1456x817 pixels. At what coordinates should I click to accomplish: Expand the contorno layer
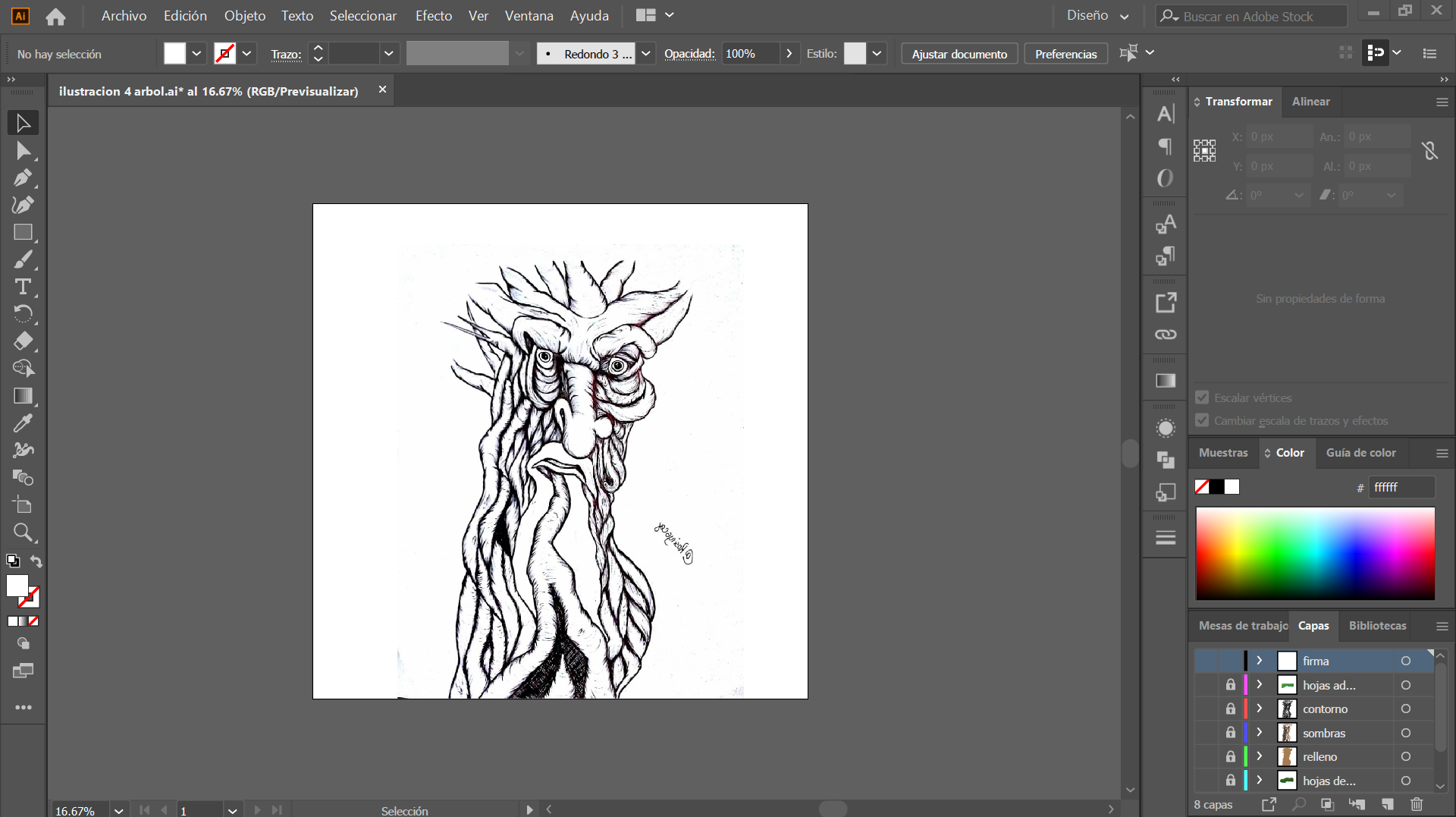[x=1260, y=709]
